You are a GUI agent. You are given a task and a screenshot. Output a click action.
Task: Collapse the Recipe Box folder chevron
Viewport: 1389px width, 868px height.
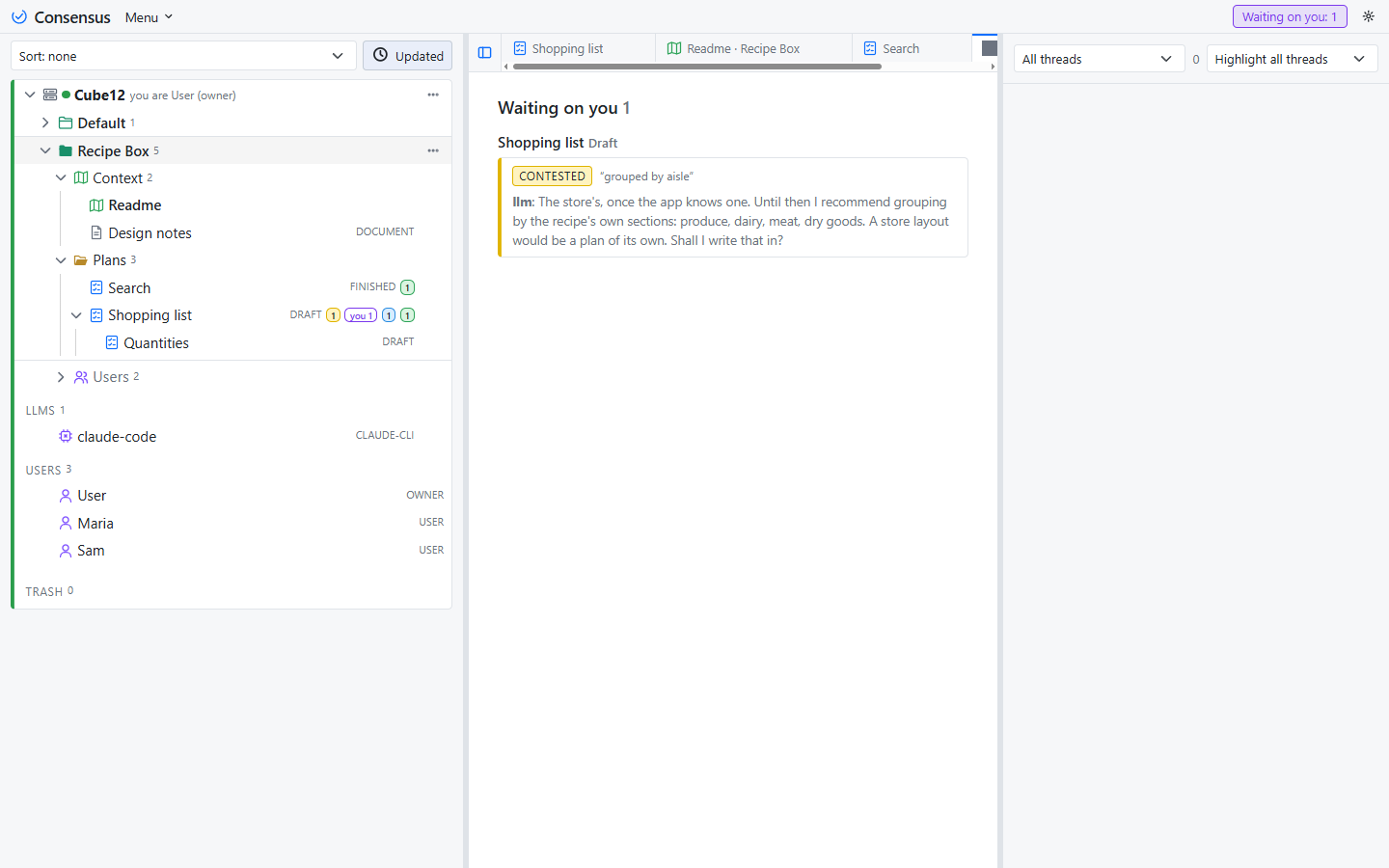point(45,150)
